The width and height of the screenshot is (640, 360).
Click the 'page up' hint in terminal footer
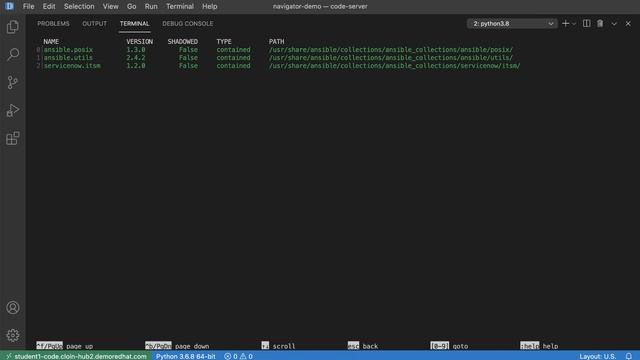80,346
